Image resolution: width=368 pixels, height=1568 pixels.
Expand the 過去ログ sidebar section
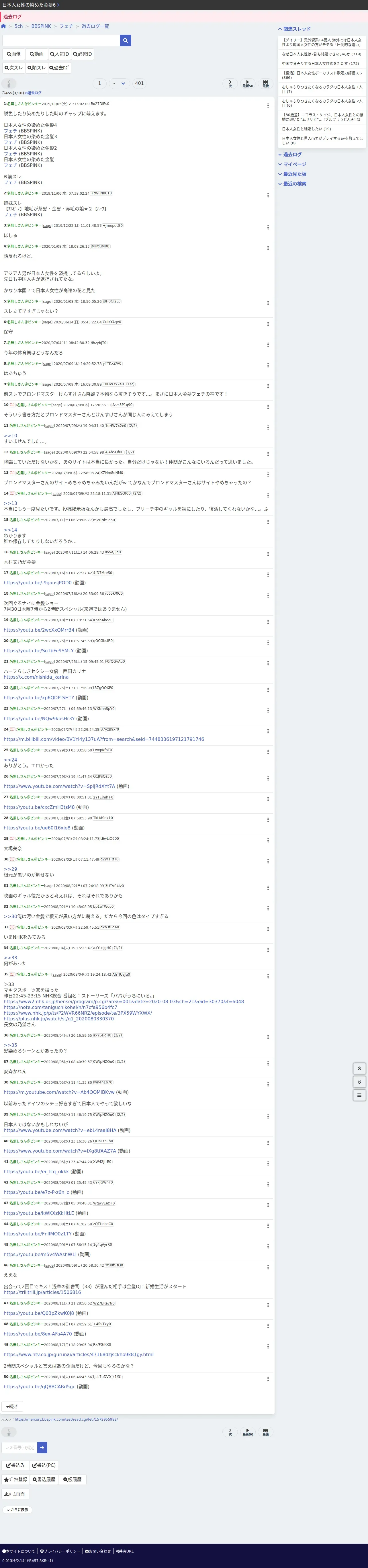291,155
